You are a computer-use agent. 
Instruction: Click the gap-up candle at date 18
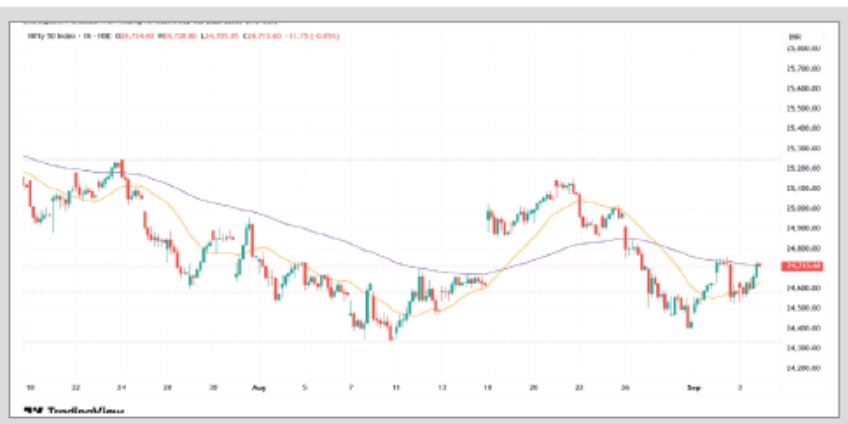click(488, 216)
